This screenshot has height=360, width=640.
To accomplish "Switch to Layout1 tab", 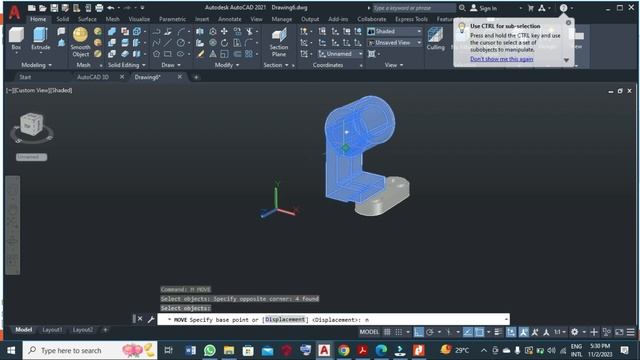I will click(52, 329).
